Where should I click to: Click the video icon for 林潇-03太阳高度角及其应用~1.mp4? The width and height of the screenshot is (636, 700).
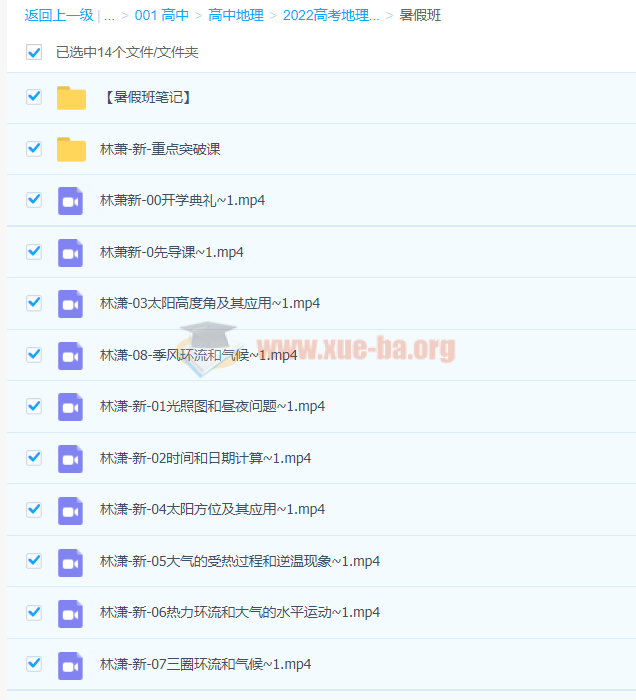coord(71,304)
